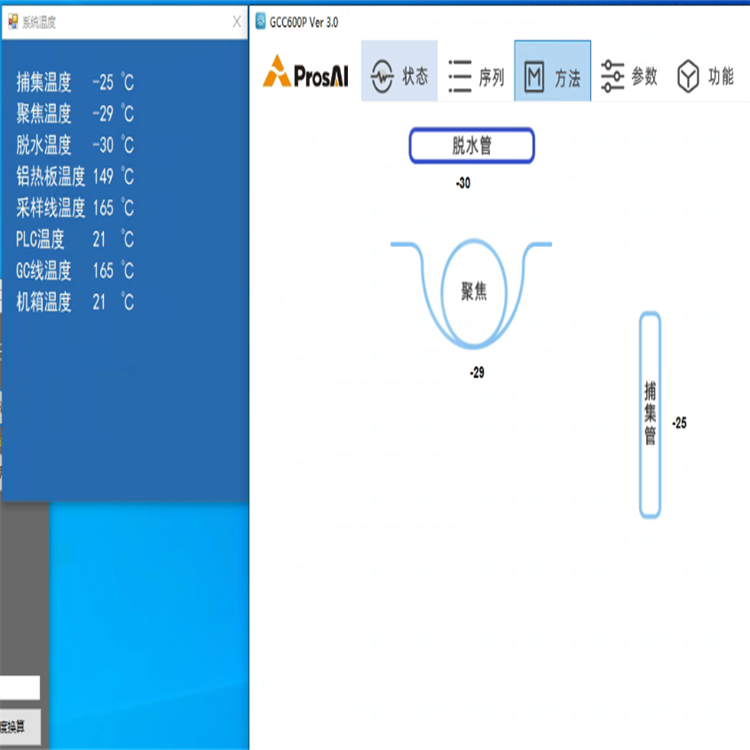Open the 状态 status pulse icon

tap(383, 76)
